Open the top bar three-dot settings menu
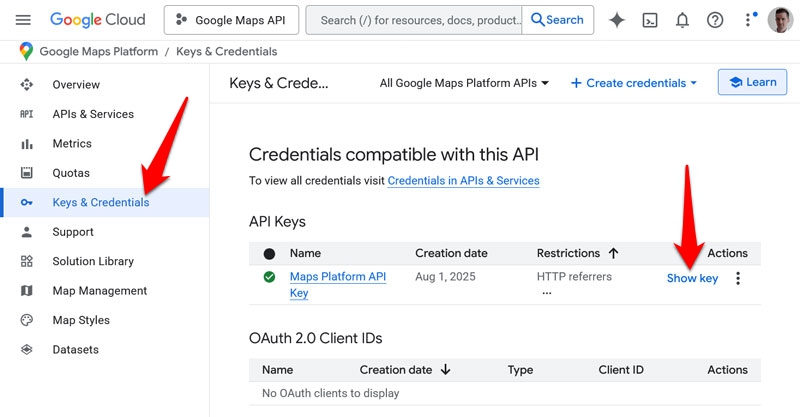 (748, 20)
